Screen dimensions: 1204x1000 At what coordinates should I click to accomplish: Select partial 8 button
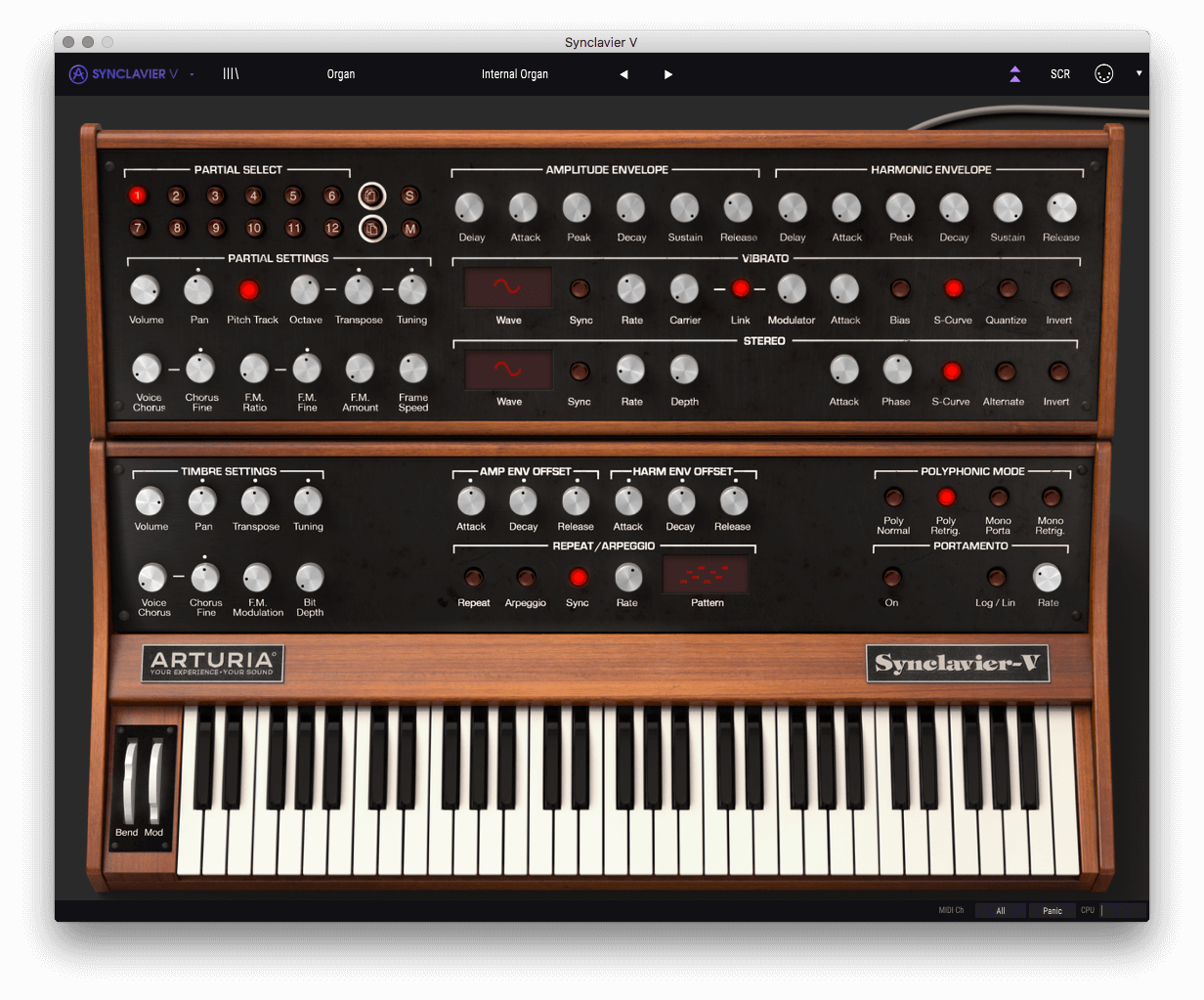click(x=176, y=229)
